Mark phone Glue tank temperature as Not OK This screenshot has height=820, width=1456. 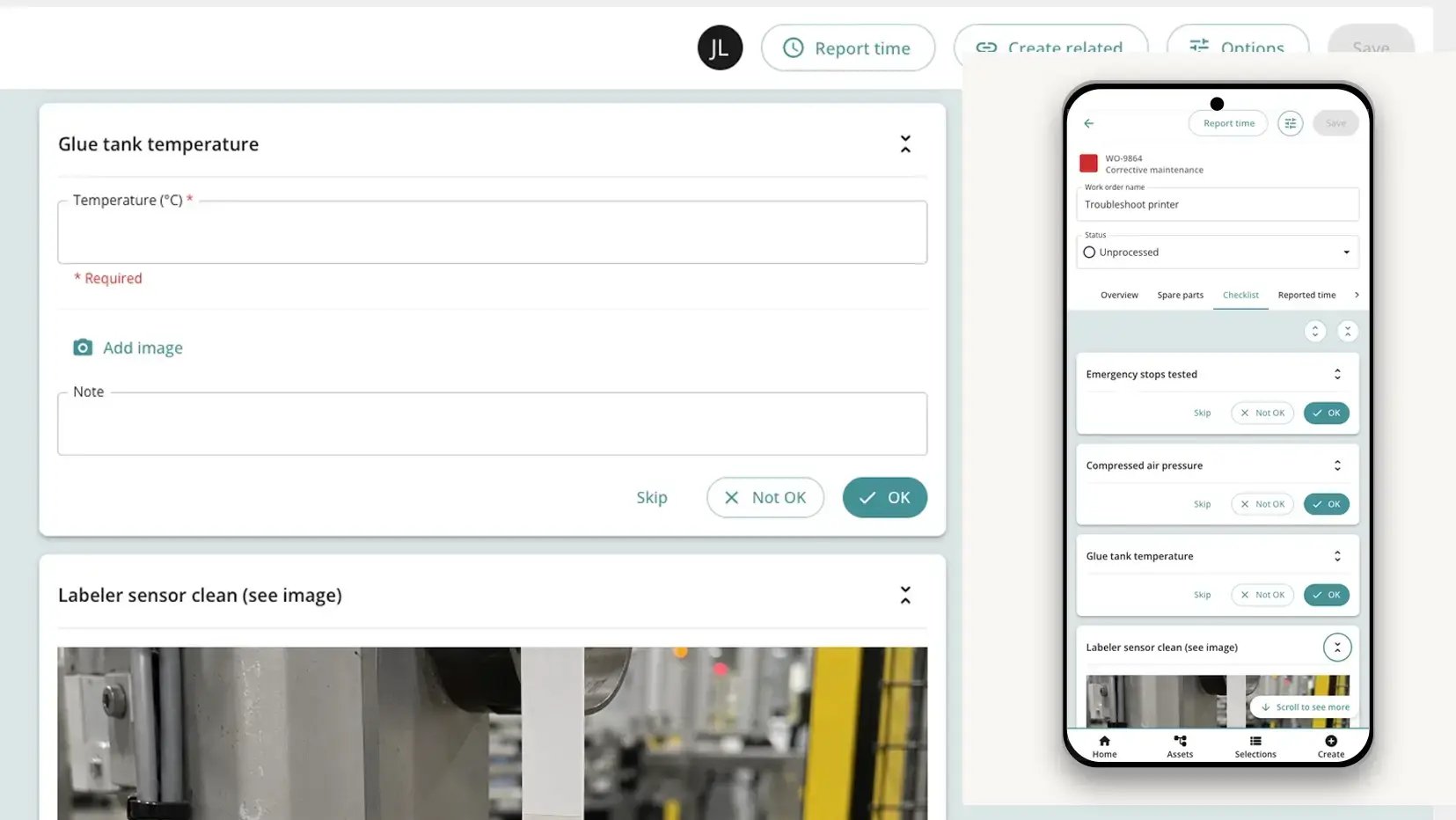coord(1262,595)
